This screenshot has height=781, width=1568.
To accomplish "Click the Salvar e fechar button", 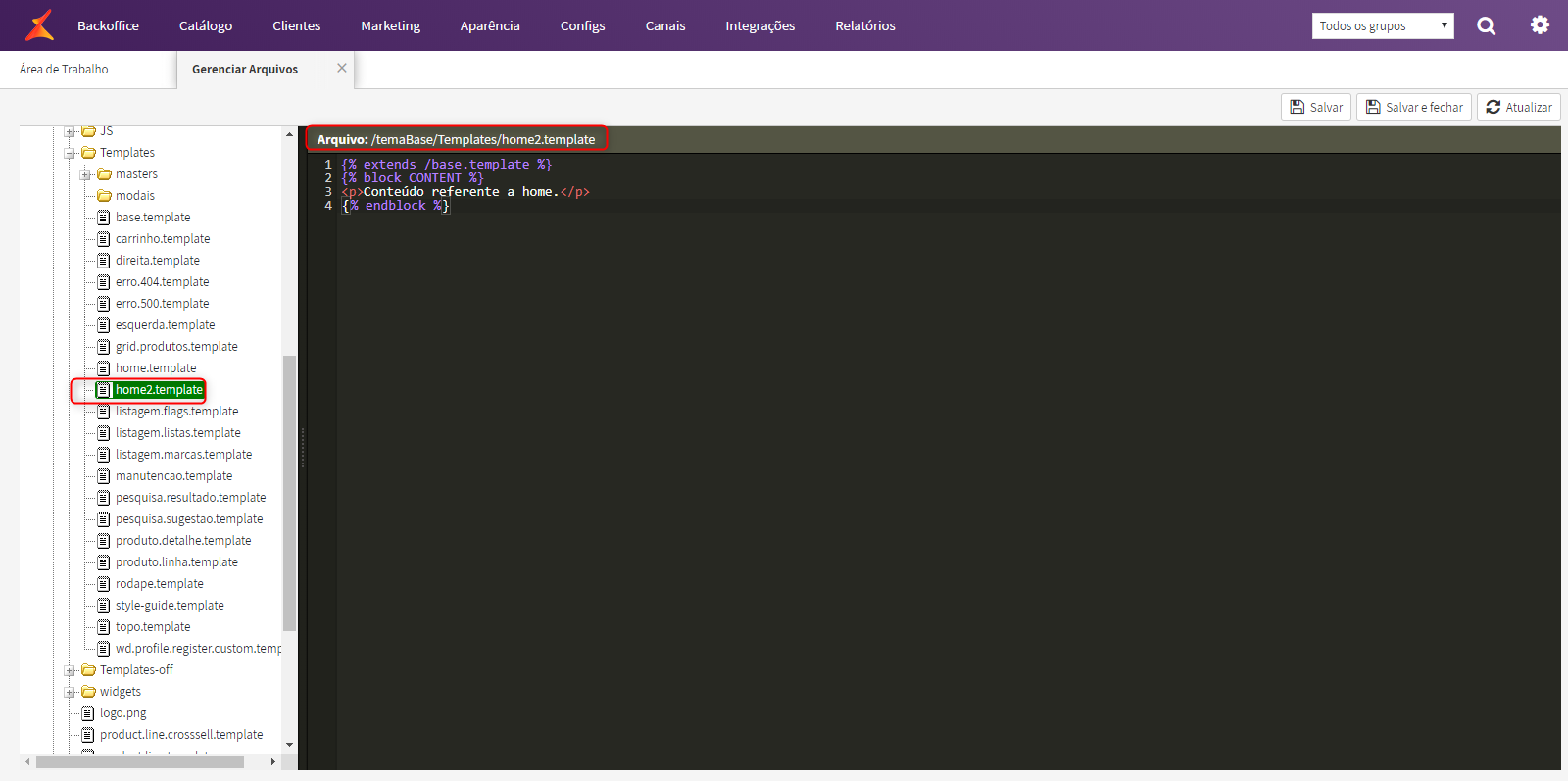I will [x=1414, y=107].
